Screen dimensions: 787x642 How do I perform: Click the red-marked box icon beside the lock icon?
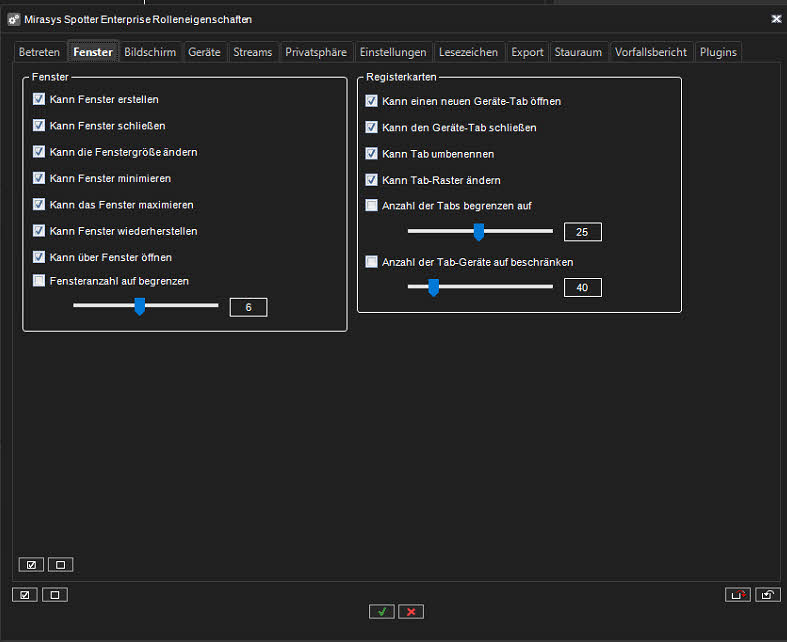737,594
